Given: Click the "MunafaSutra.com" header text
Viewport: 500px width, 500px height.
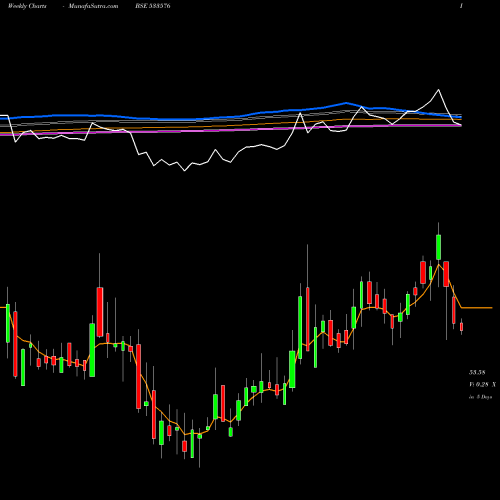Looking at the screenshot, I should pos(93,6).
